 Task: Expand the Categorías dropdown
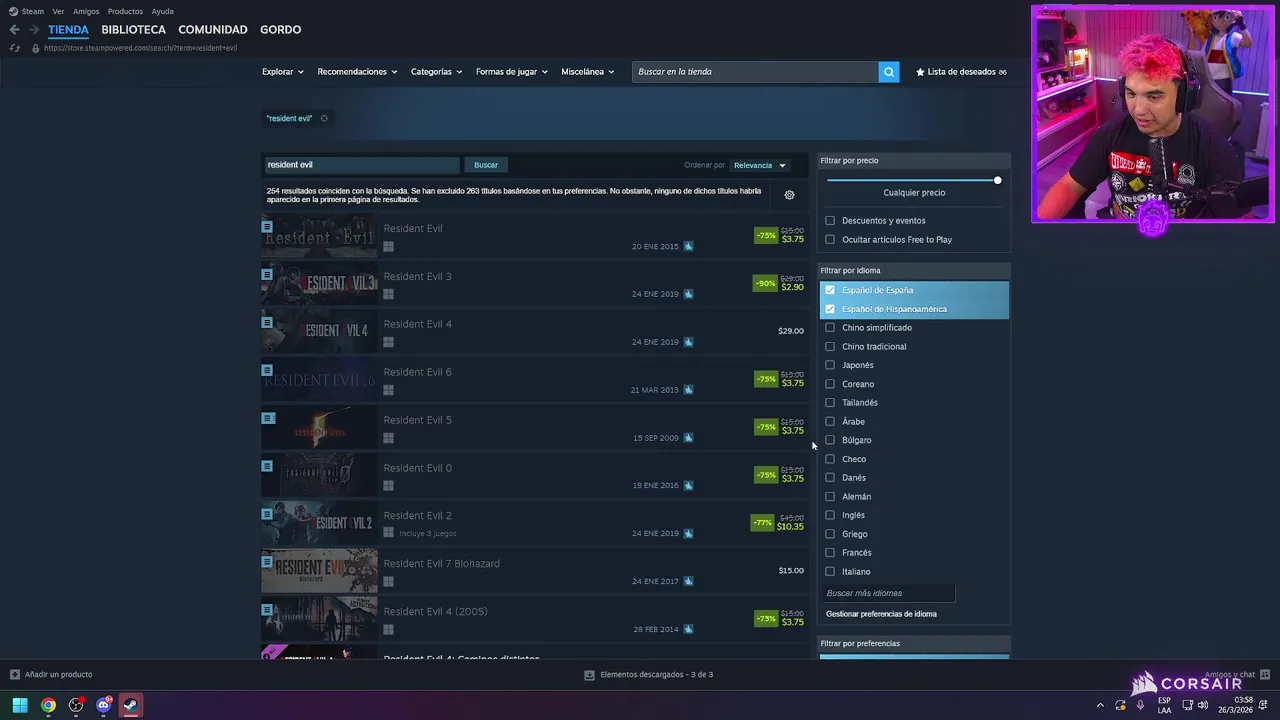pos(437,72)
